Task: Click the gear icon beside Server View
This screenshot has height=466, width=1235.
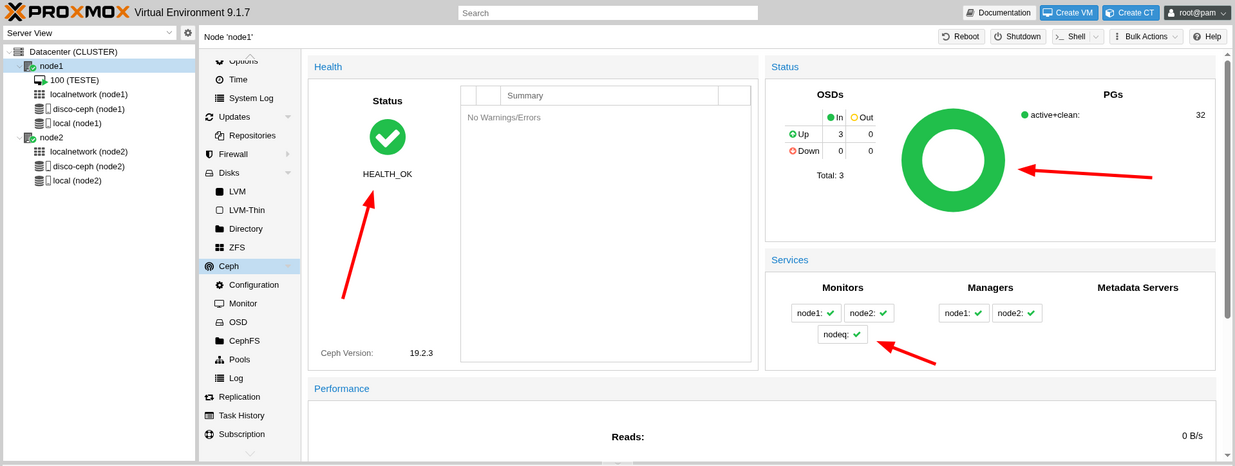Action: point(187,33)
